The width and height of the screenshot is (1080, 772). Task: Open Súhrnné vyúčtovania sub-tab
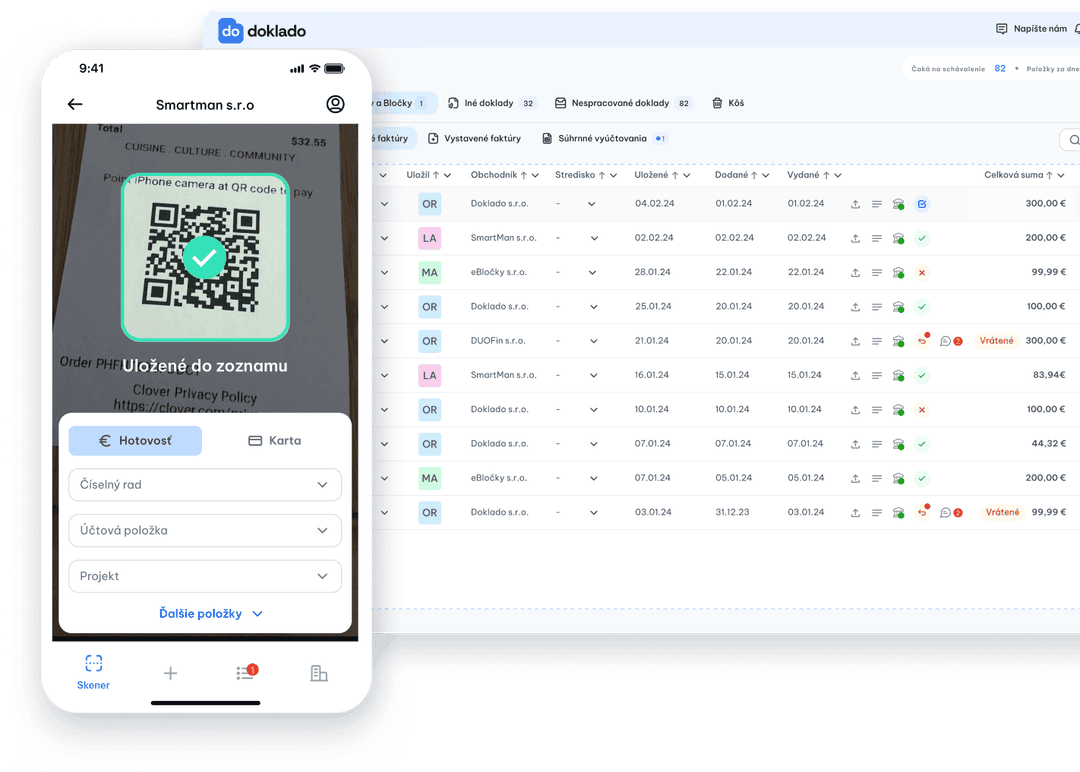pos(603,138)
